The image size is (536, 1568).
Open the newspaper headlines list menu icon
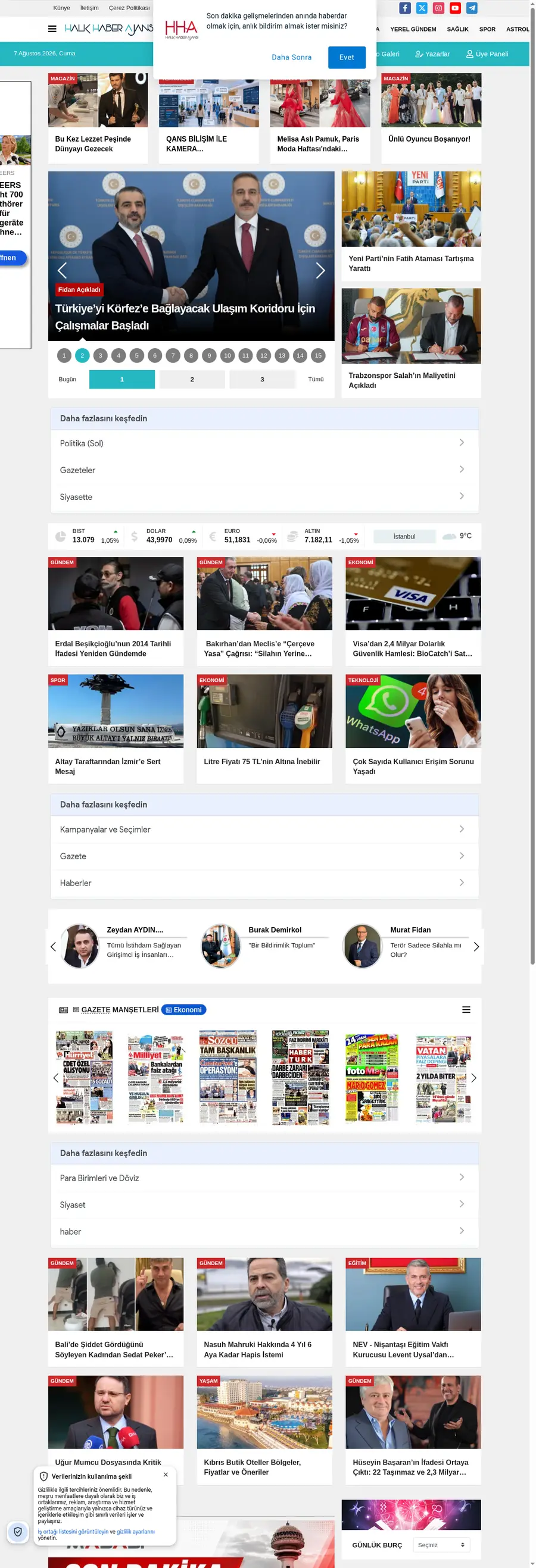click(466, 1009)
